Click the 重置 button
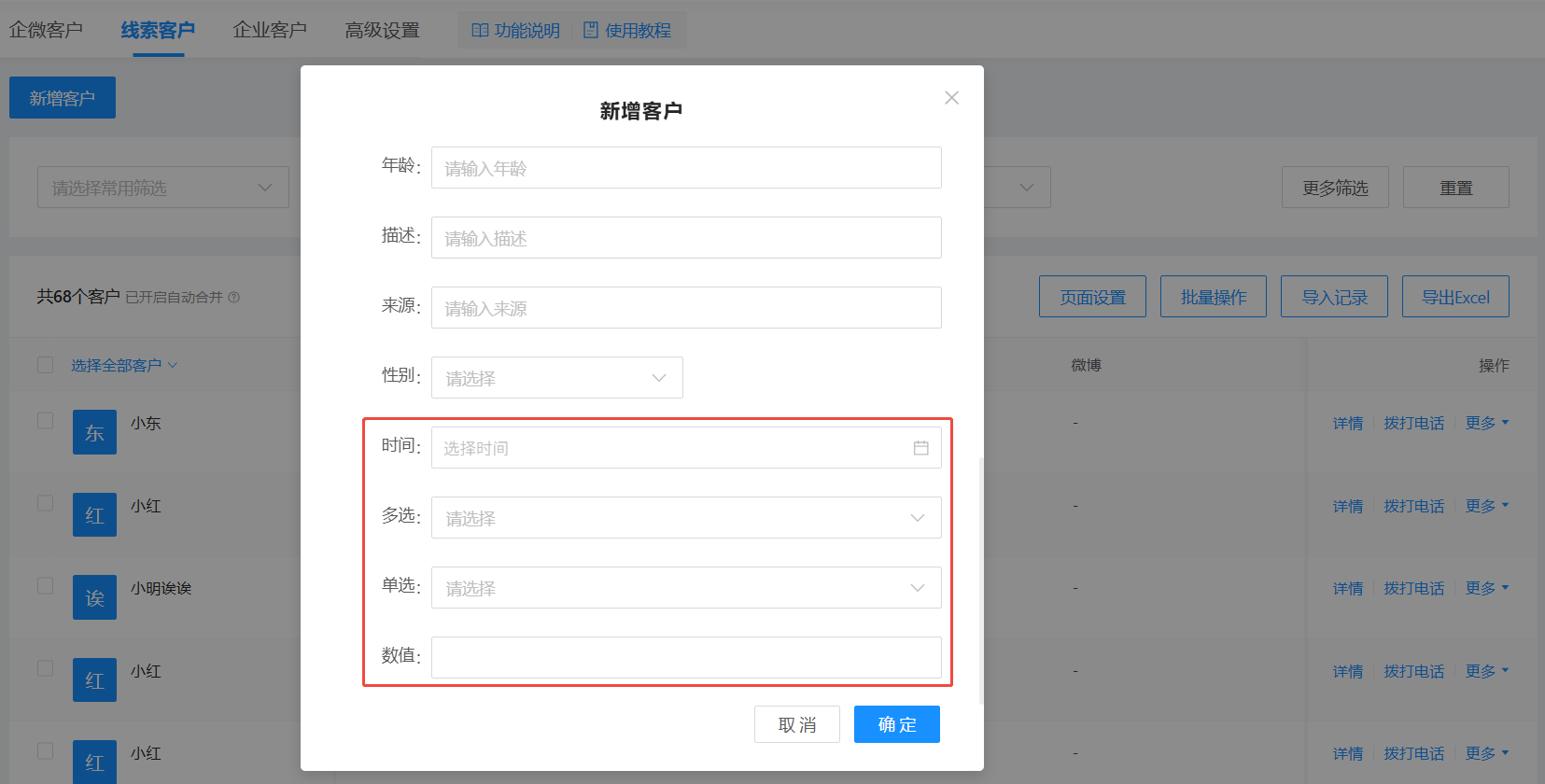1545x784 pixels. (x=1456, y=187)
